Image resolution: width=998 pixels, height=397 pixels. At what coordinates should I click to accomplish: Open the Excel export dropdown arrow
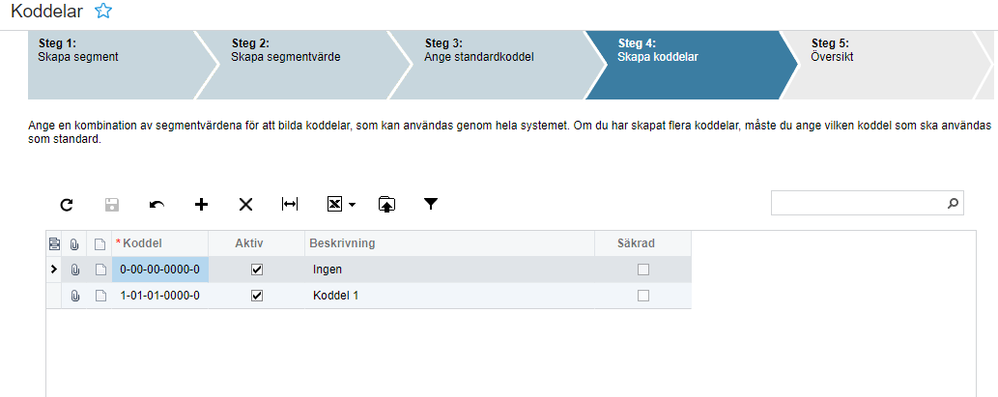[x=352, y=205]
